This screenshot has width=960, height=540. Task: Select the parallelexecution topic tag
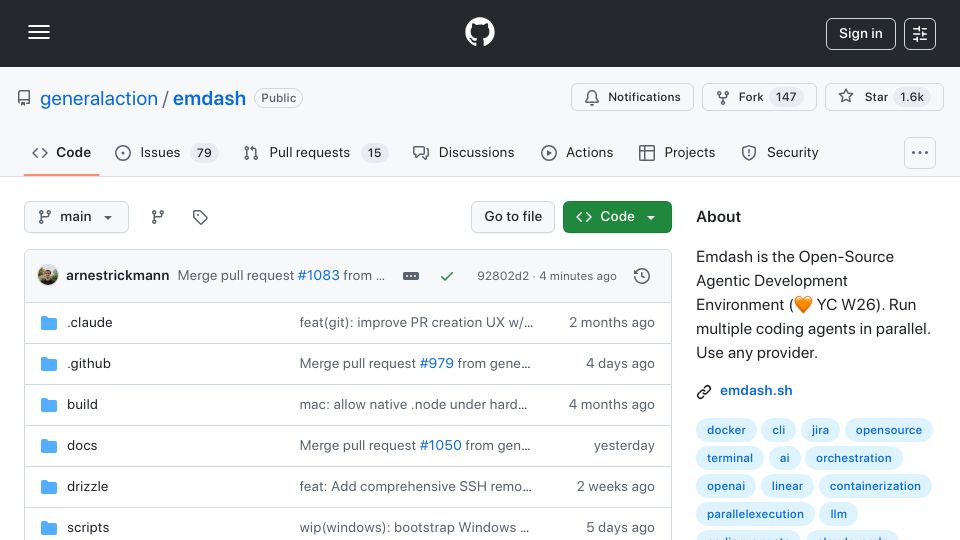[755, 515]
